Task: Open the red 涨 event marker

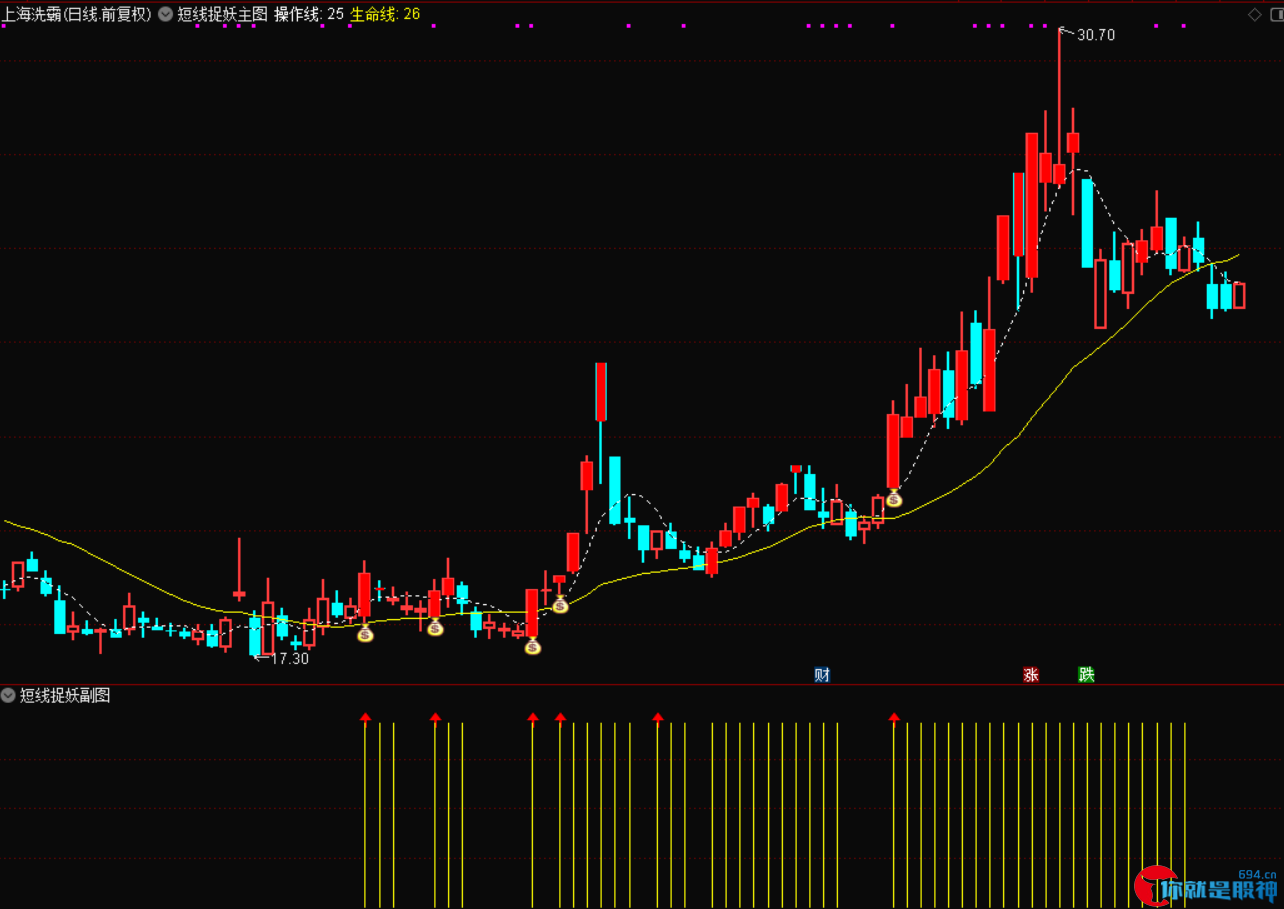Action: [1031, 675]
